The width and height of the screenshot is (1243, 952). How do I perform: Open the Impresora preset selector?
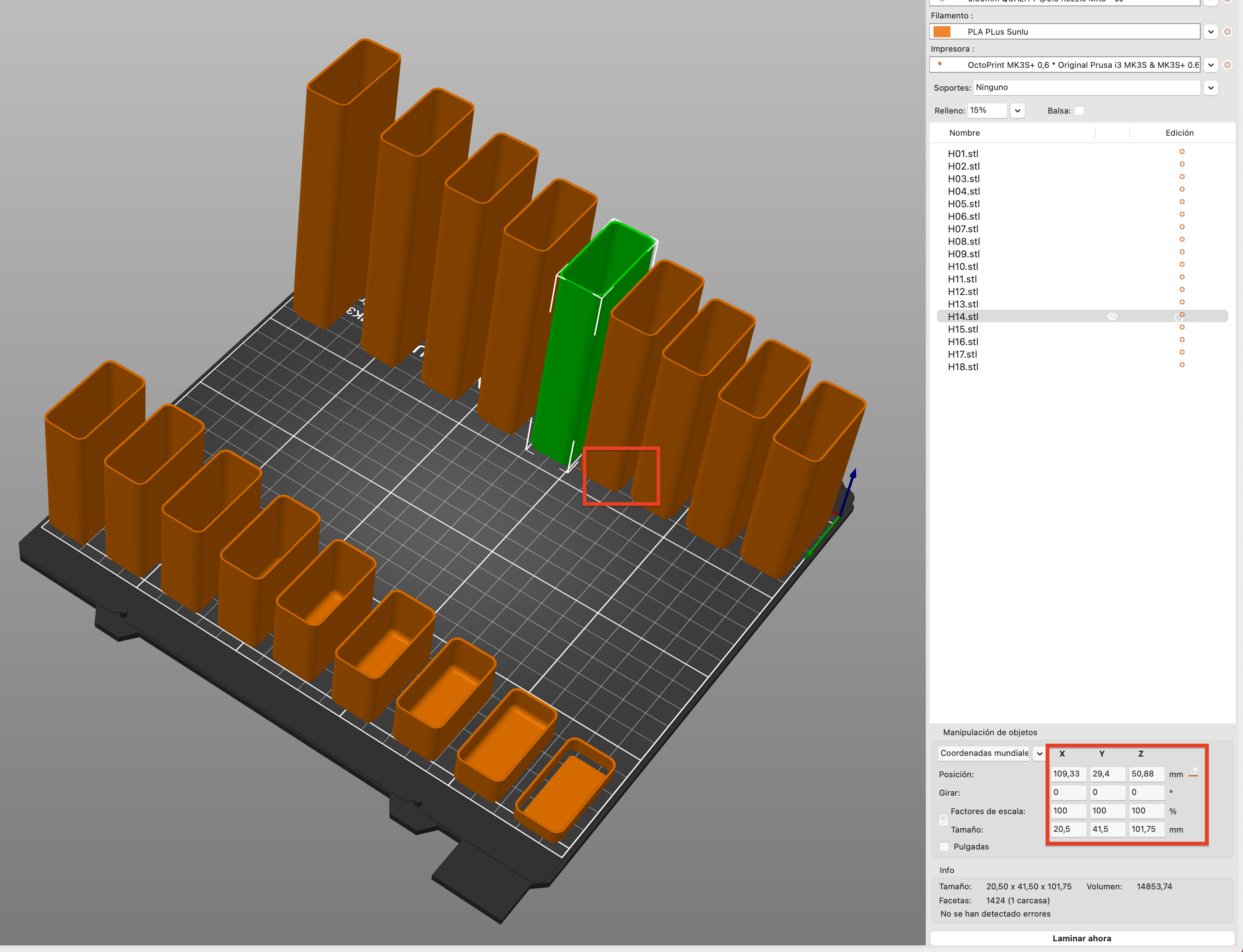tap(1211, 65)
